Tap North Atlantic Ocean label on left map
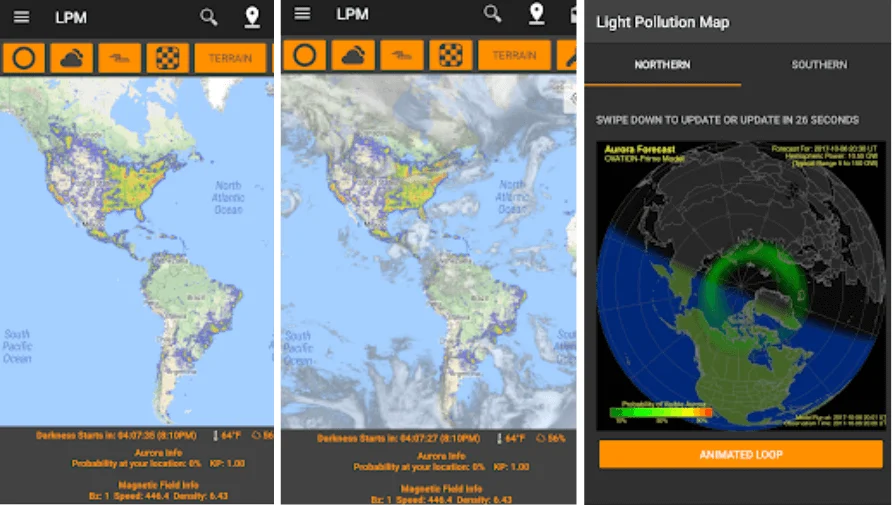Image resolution: width=895 pixels, height=505 pixels. 228,197
